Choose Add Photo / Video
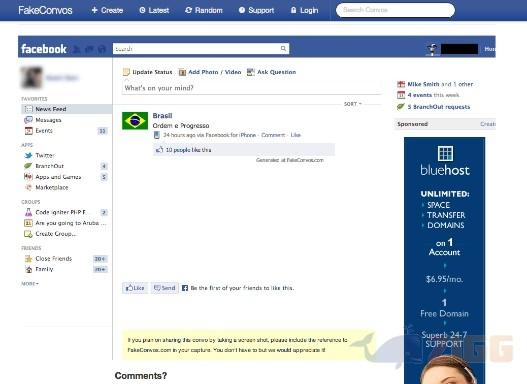 [x=210, y=72]
